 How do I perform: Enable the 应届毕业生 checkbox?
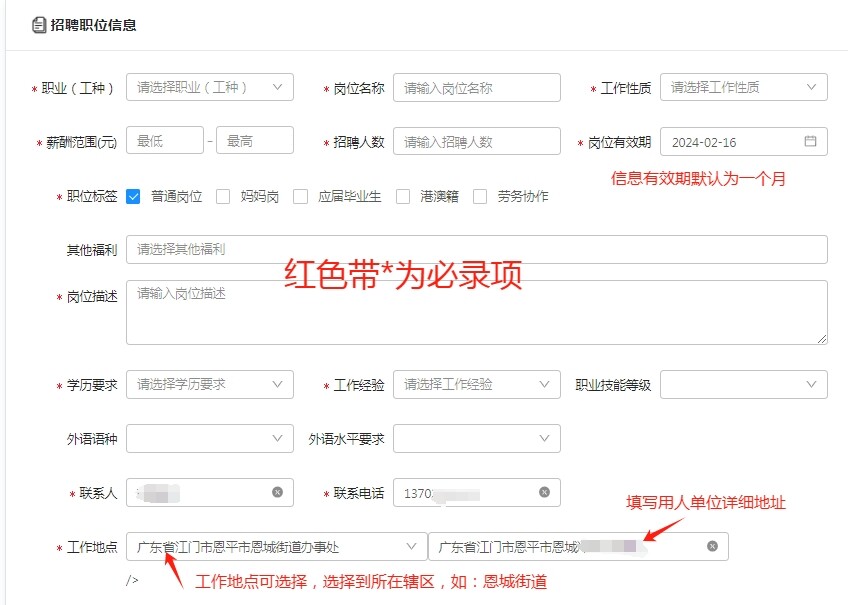(300, 197)
